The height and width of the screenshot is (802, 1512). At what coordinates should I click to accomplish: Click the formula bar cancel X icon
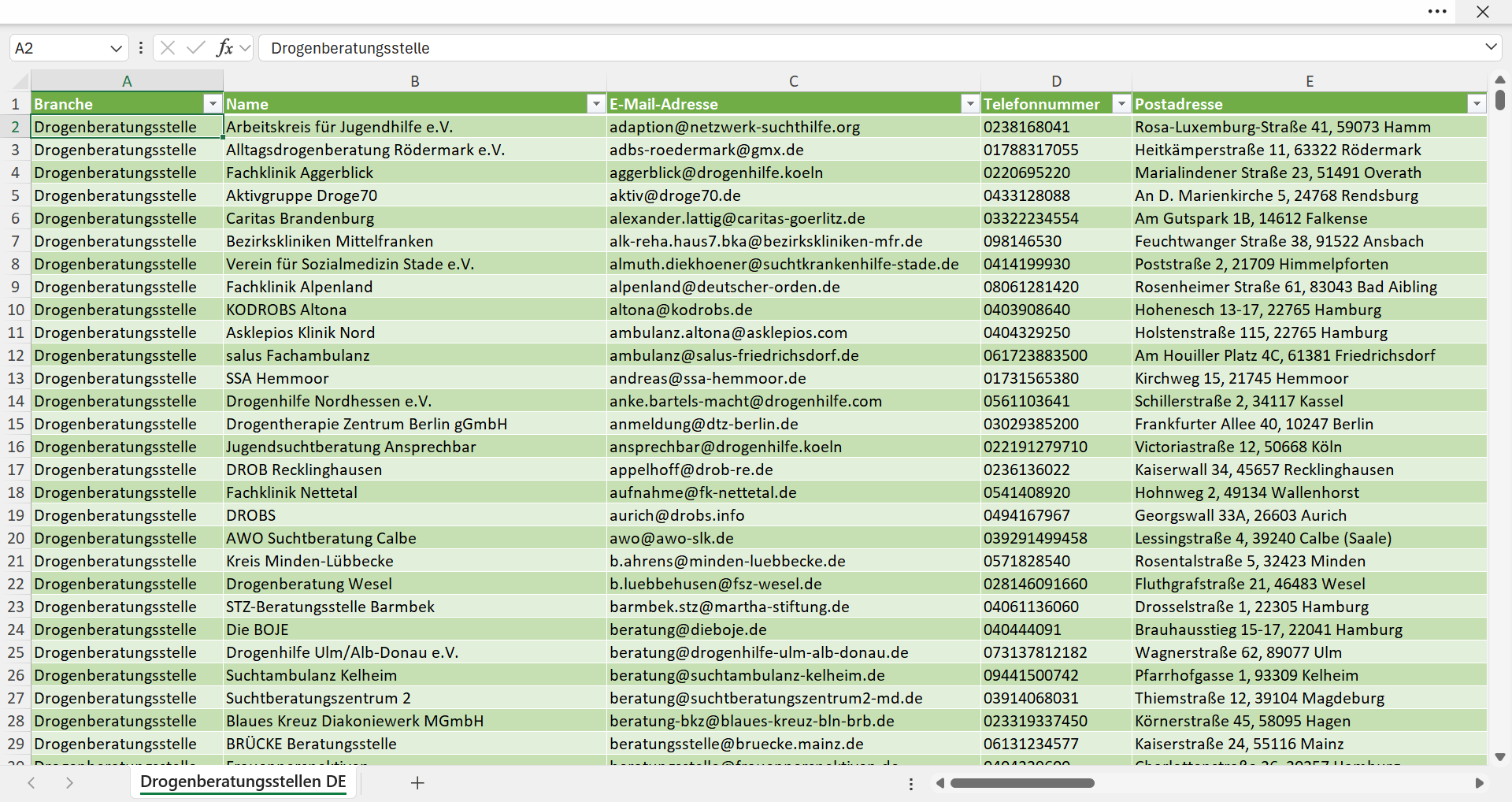pyautogui.click(x=168, y=48)
